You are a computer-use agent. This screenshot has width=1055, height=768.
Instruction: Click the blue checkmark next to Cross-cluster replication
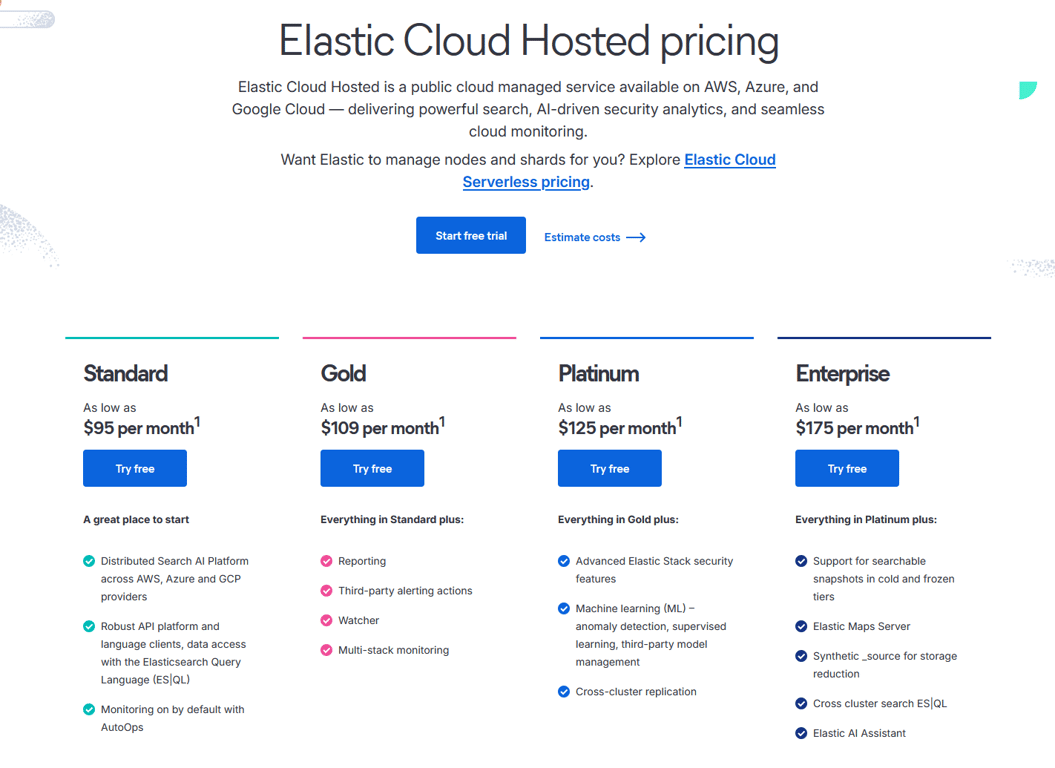(564, 692)
